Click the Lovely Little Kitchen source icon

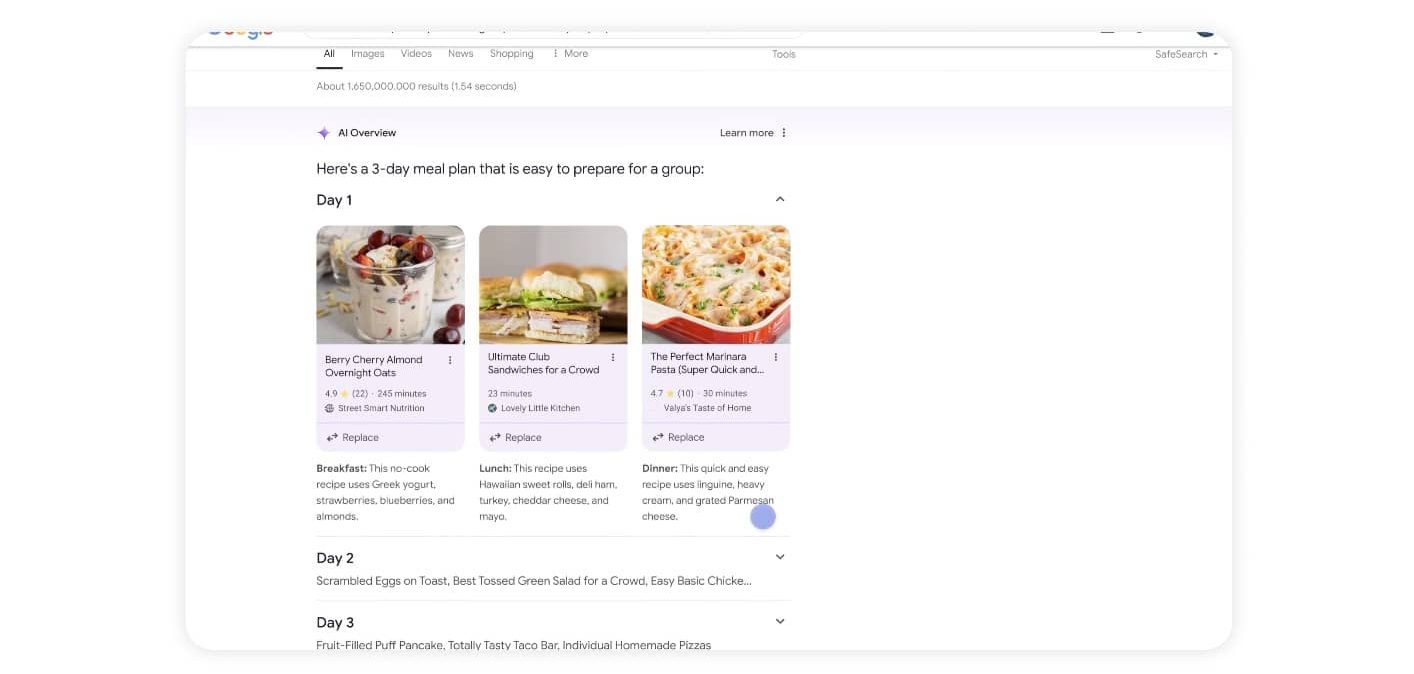coord(492,408)
